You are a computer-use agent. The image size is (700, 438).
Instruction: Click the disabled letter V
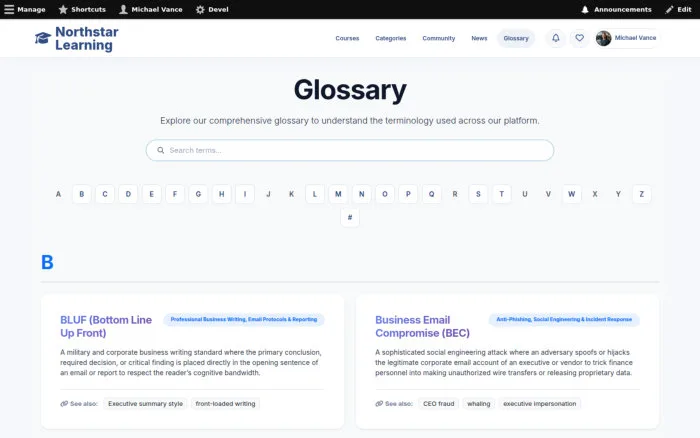pyautogui.click(x=548, y=194)
